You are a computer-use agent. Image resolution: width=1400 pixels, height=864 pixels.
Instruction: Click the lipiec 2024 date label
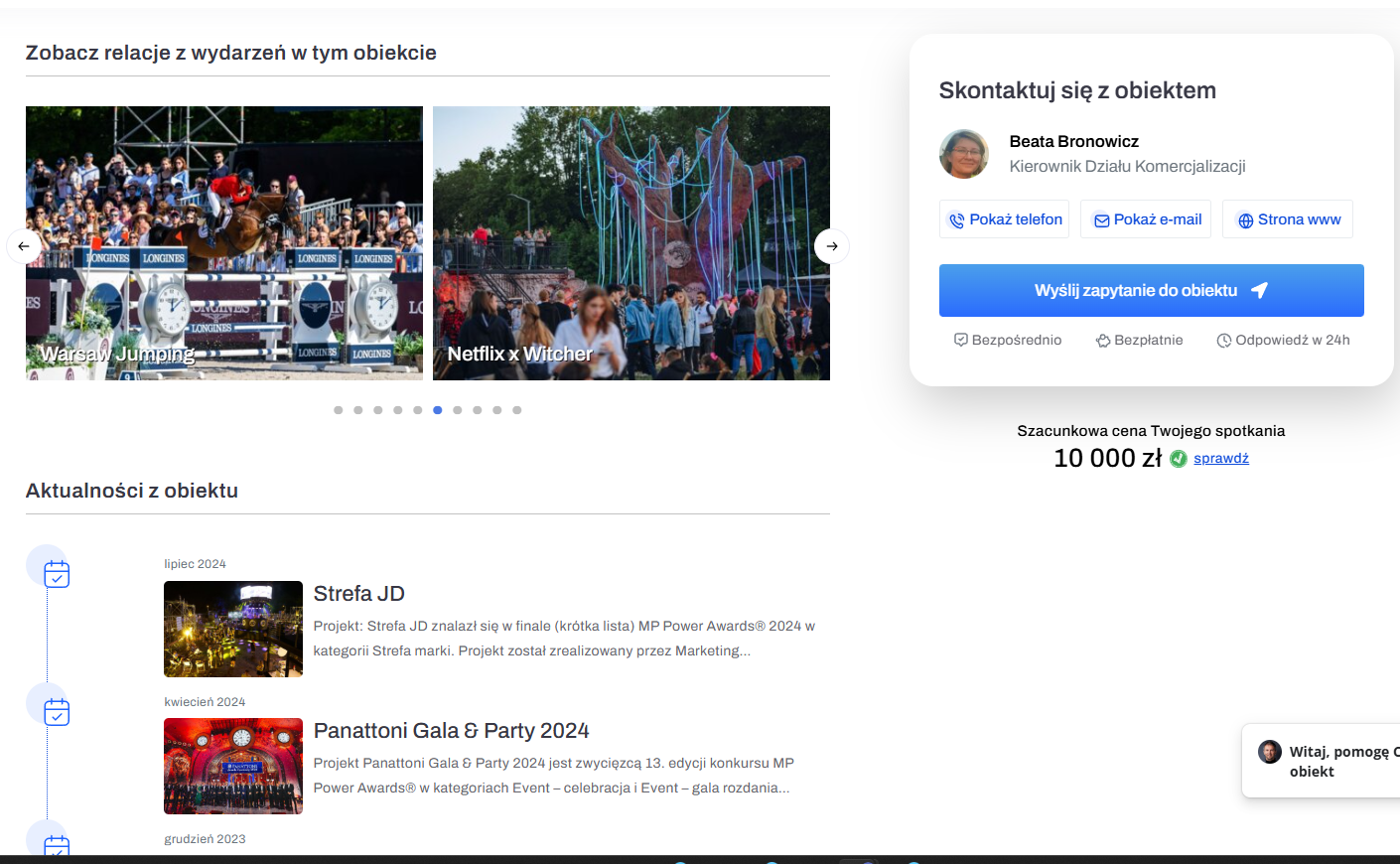pyautogui.click(x=196, y=564)
